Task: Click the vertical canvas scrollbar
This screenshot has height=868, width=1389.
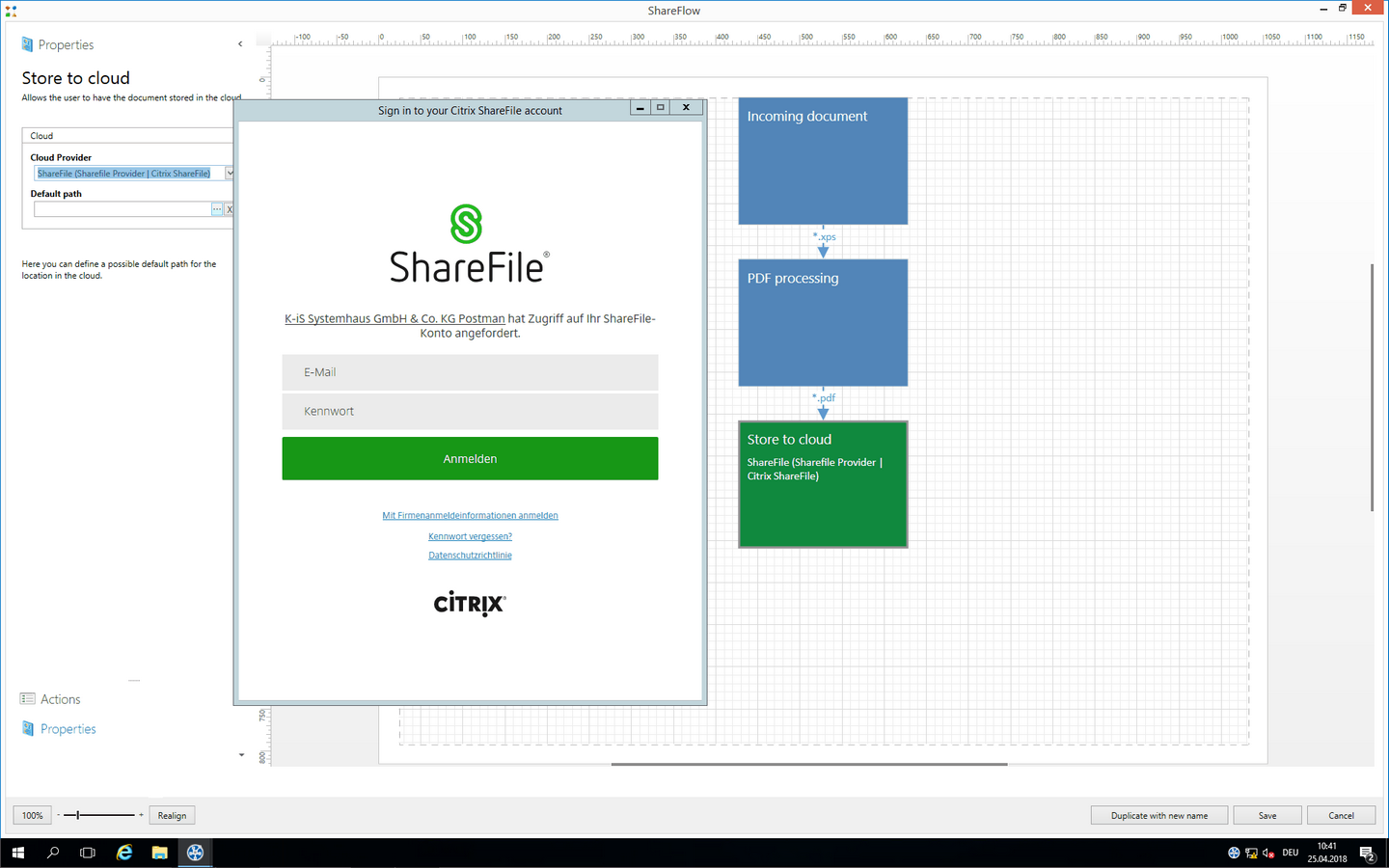Action: click(1371, 388)
